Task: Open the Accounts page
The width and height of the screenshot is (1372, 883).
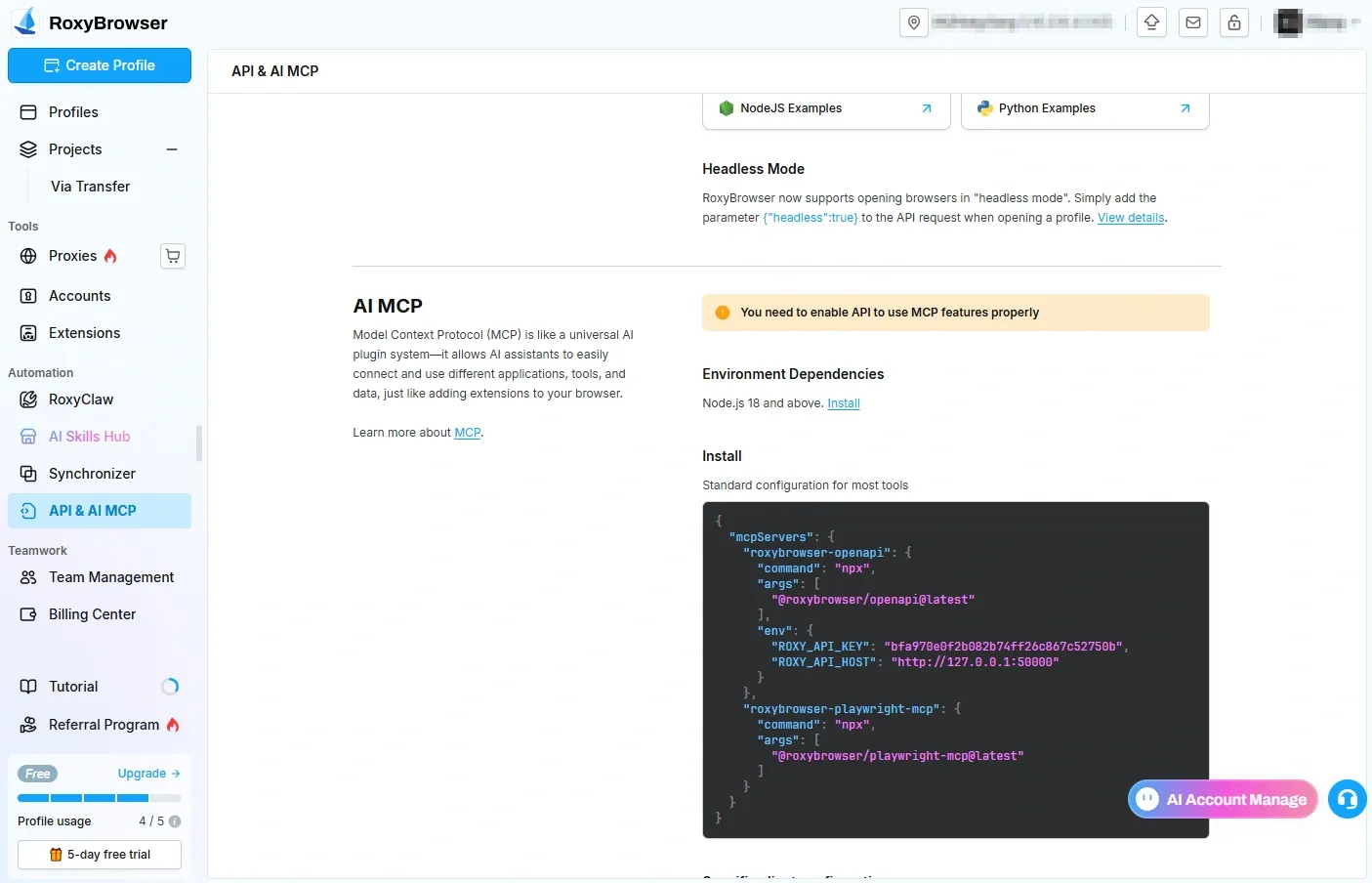Action: click(100, 296)
